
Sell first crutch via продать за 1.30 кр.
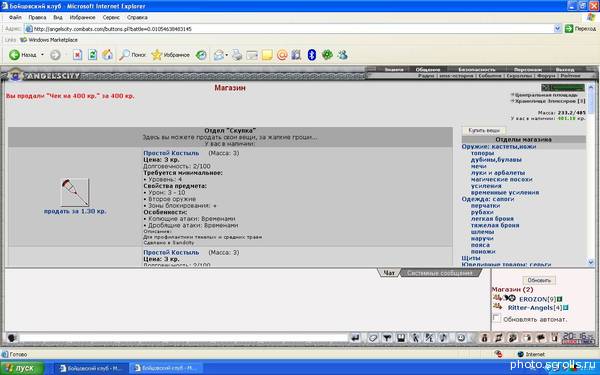pos(75,211)
